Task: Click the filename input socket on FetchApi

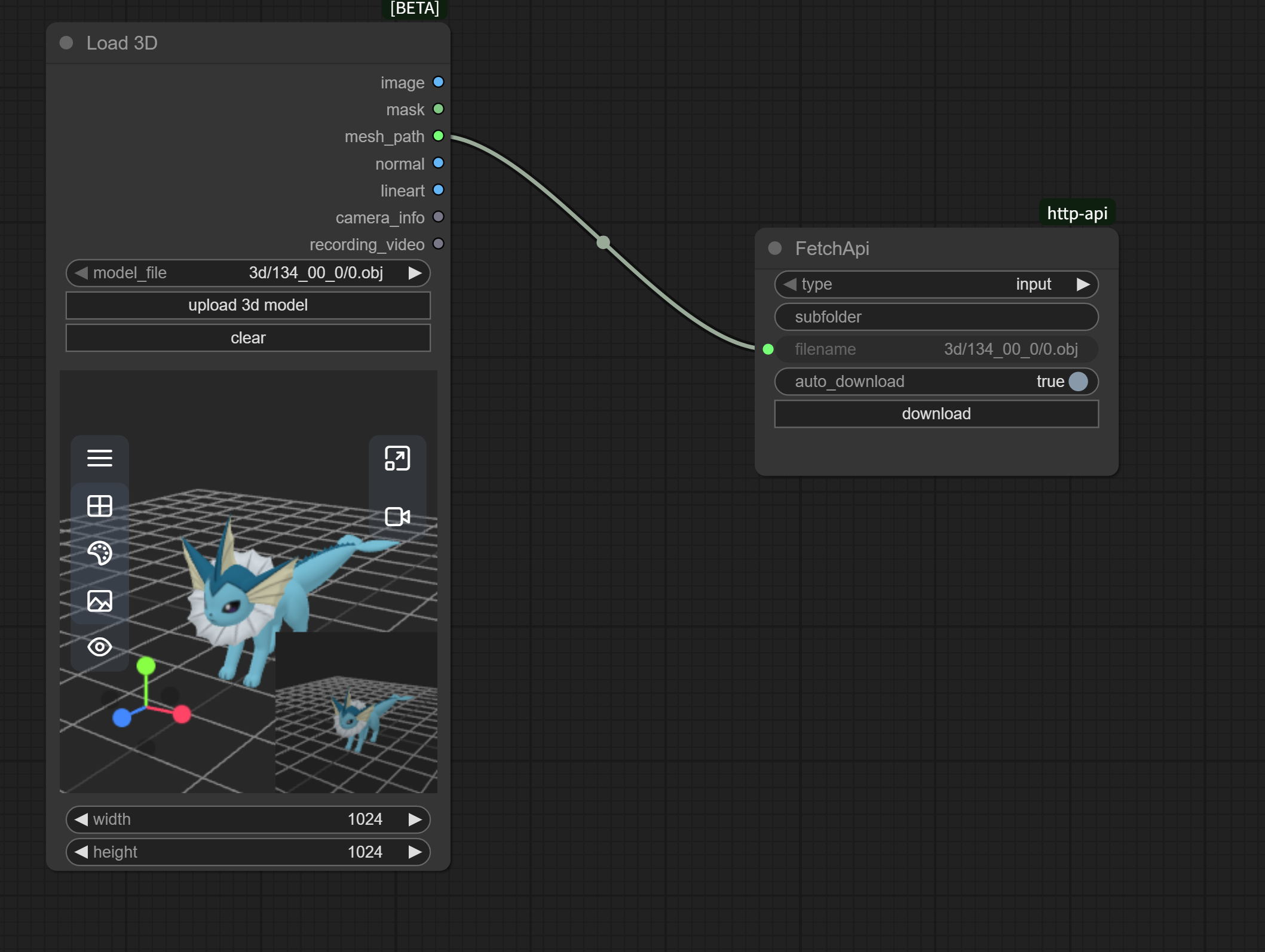Action: pos(768,349)
